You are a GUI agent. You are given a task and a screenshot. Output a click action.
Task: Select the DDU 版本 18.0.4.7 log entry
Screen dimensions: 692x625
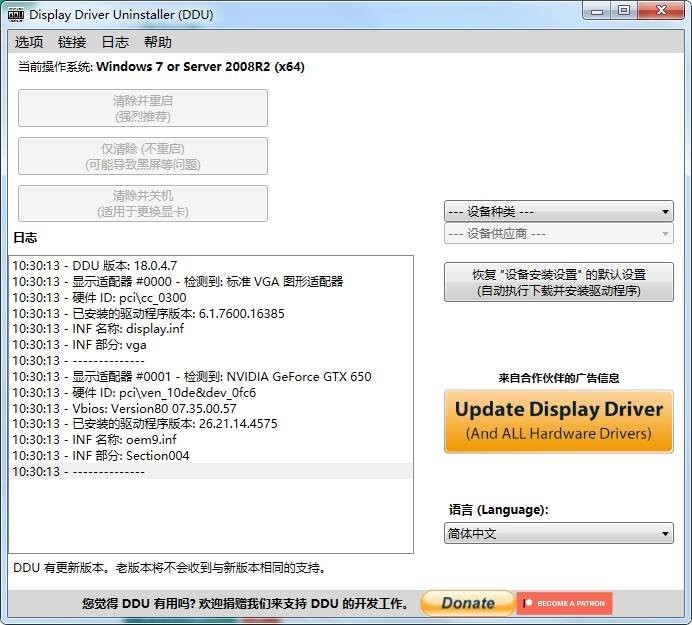95,265
